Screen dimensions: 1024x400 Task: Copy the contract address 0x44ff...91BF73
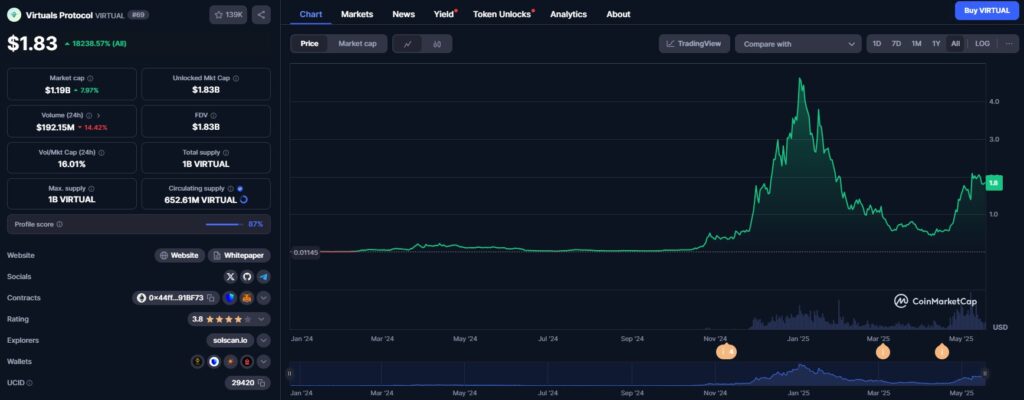pos(212,298)
